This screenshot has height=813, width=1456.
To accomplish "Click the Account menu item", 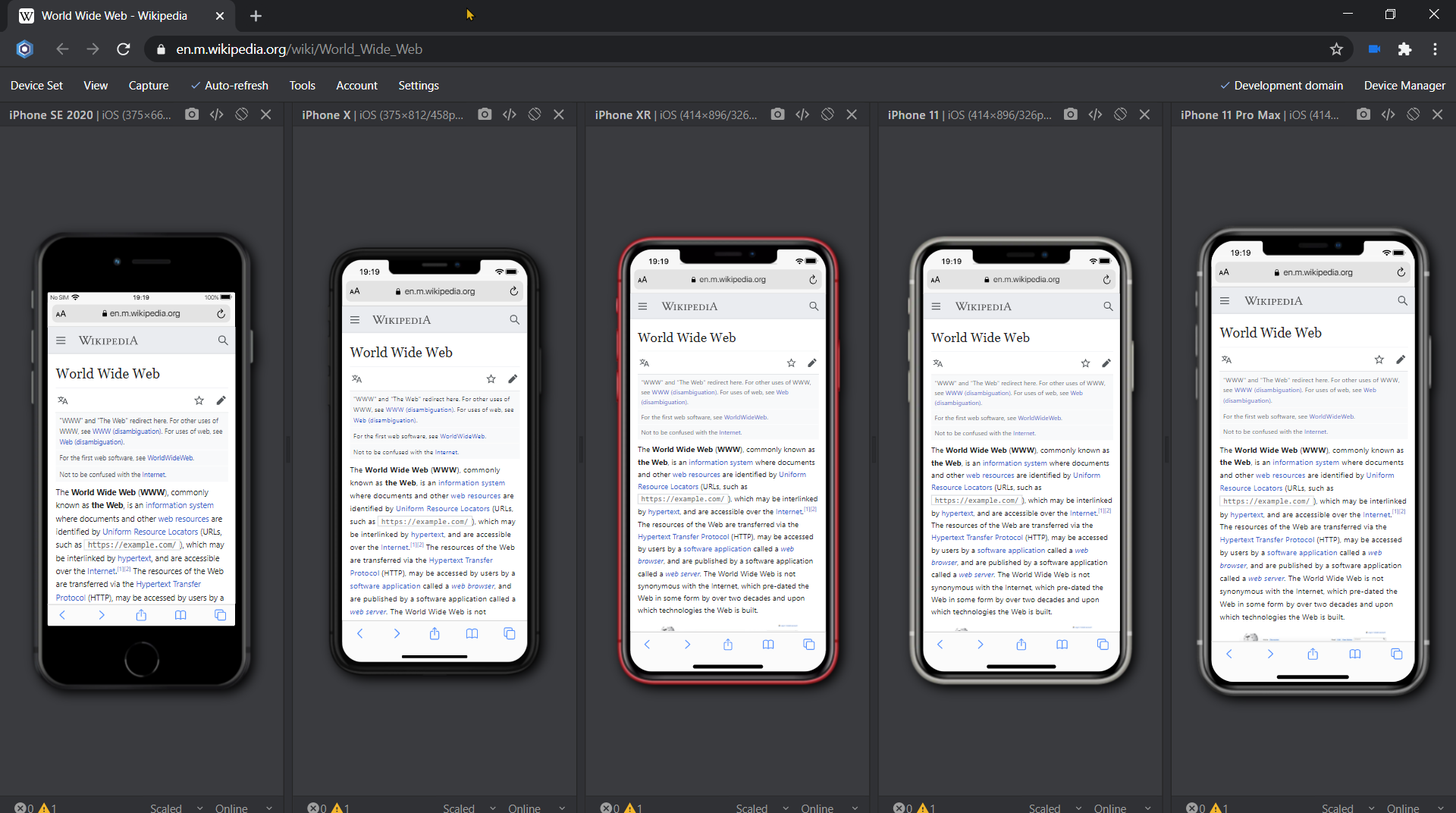I will point(356,85).
